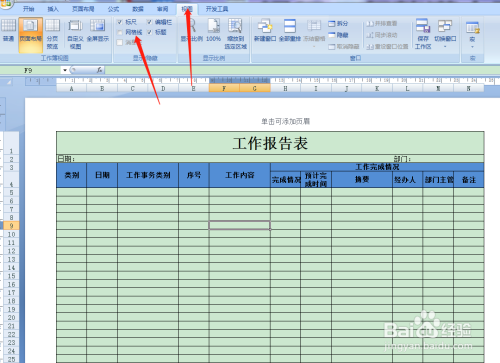Image resolution: width=500 pixels, height=363 pixels.
Task: Click the 工作完成情况 merged heading
Action: (377, 167)
